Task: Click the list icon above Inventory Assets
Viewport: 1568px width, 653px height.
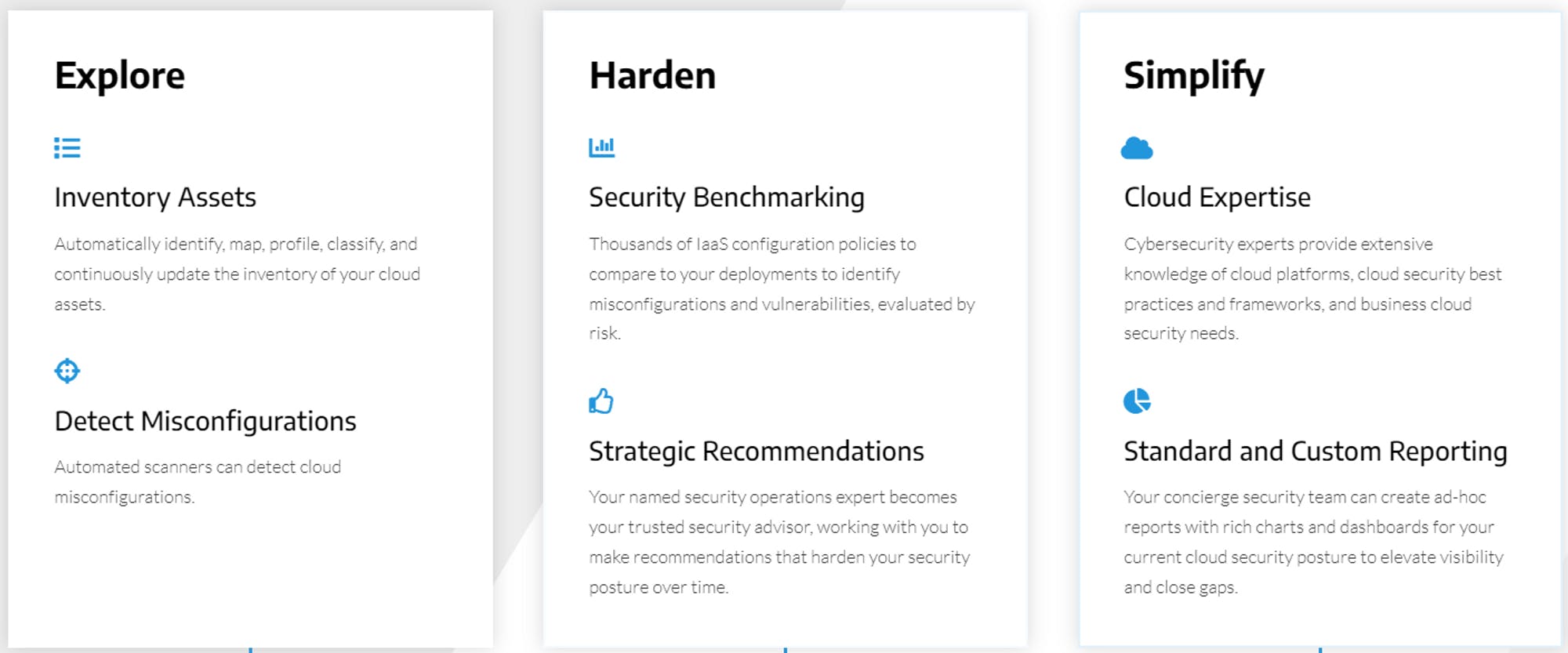Action: pos(67,148)
